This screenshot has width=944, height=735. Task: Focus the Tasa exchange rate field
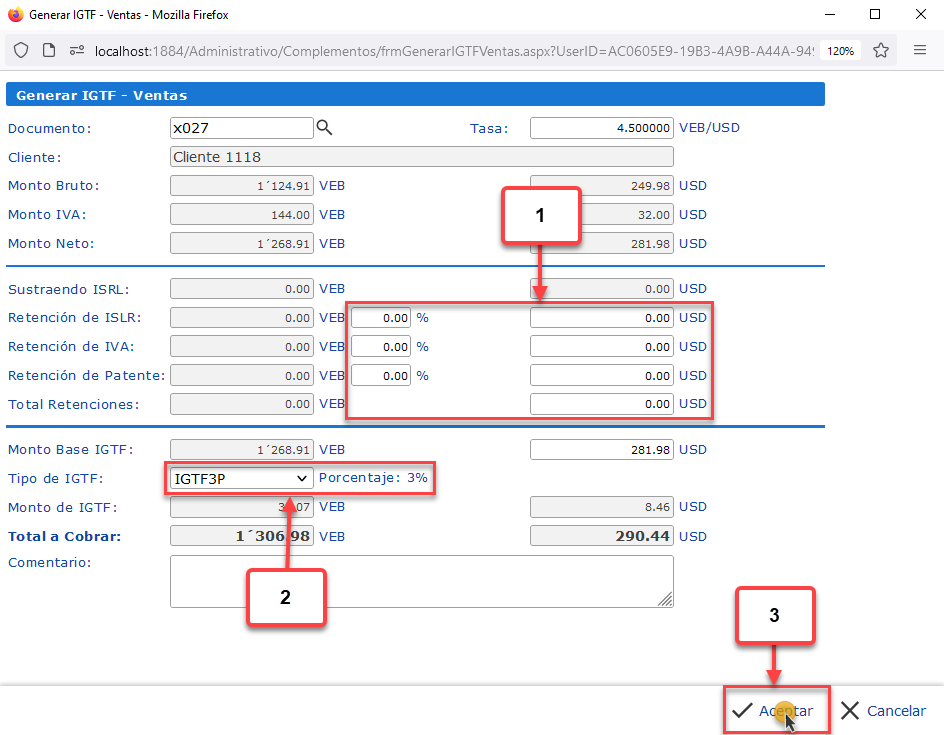(x=601, y=128)
